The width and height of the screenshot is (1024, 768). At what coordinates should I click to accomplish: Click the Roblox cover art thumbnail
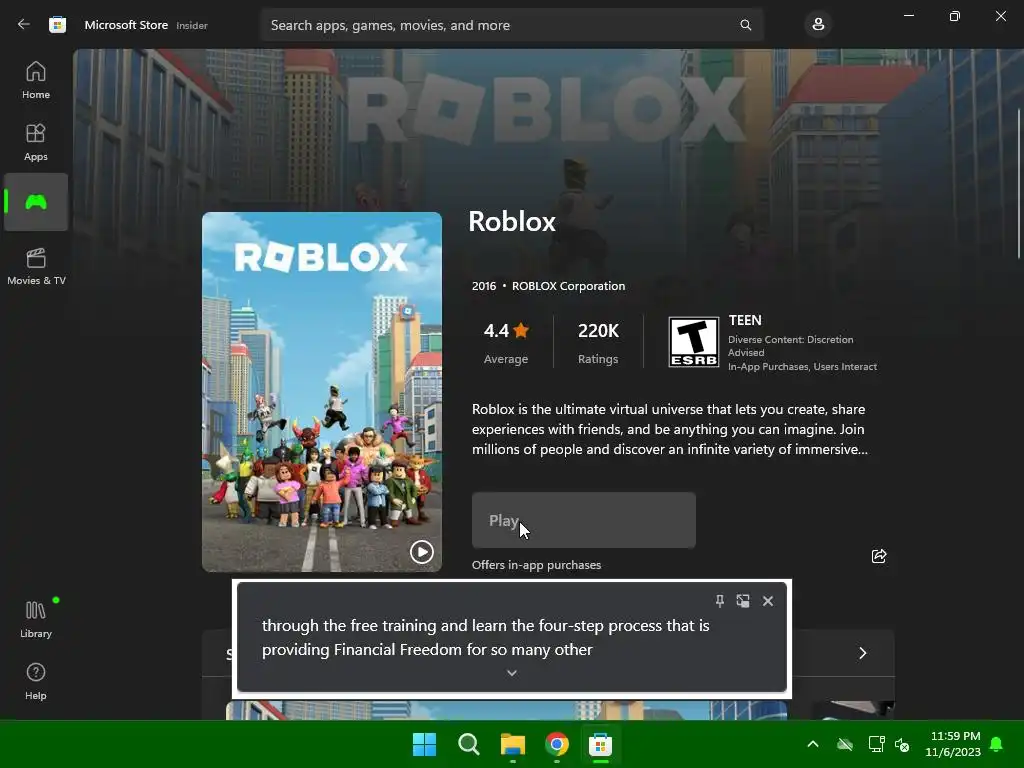[x=321, y=392]
